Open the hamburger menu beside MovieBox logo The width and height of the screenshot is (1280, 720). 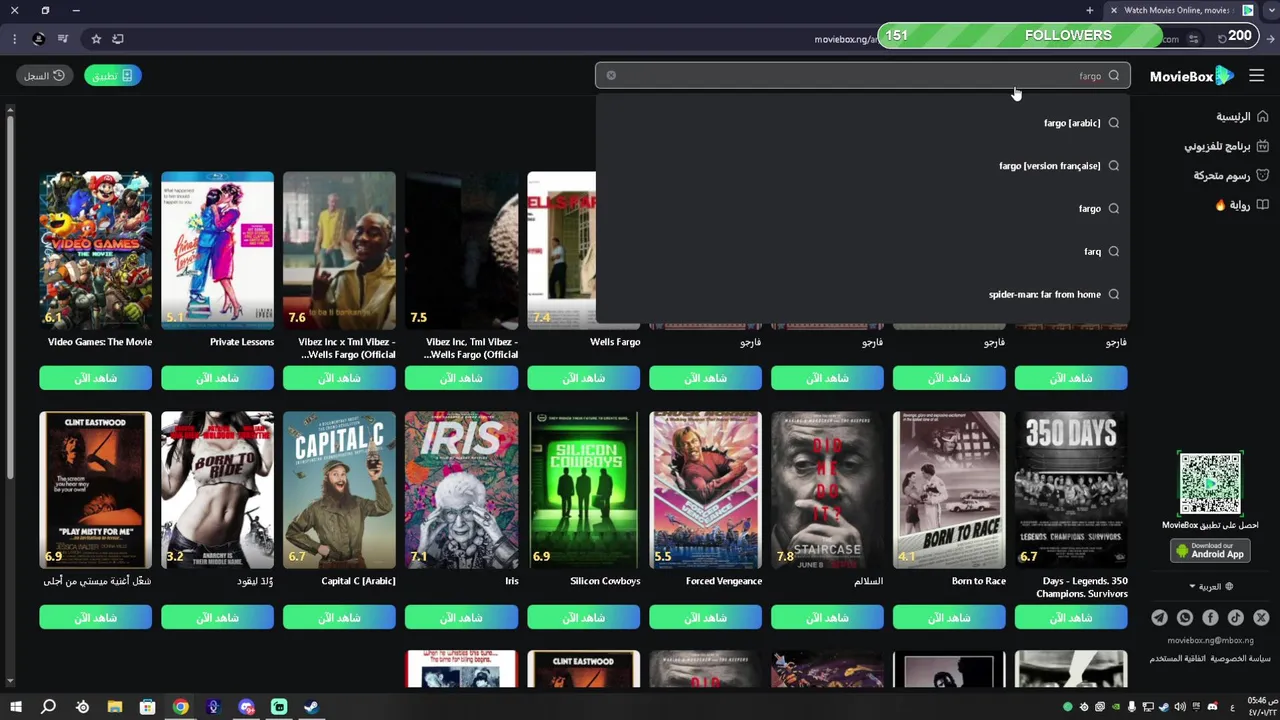click(x=1257, y=76)
